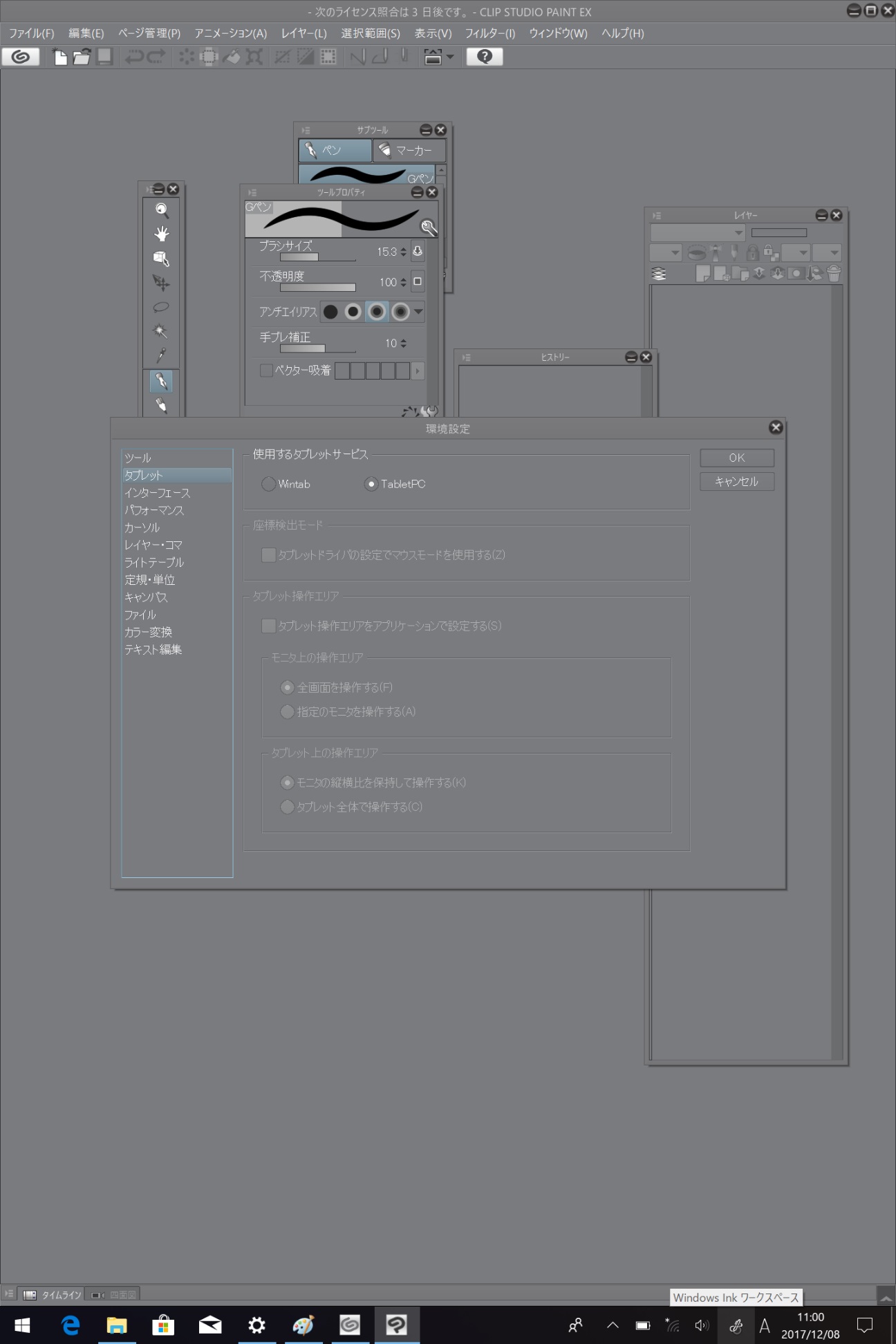Open the フィルター(I) menu

490,33
